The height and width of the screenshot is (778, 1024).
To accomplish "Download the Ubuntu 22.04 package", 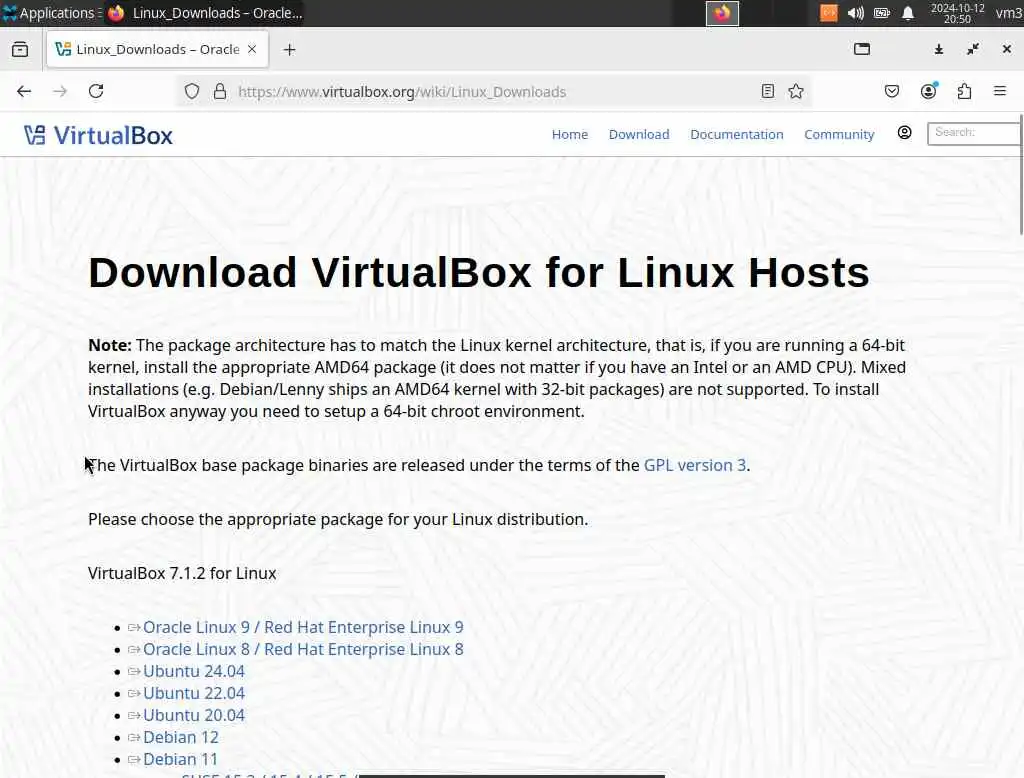I will (x=194, y=693).
